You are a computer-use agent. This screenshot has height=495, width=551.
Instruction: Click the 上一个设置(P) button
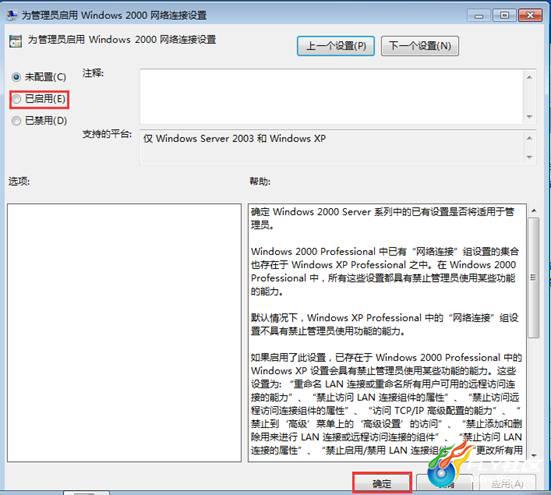pyautogui.click(x=336, y=46)
